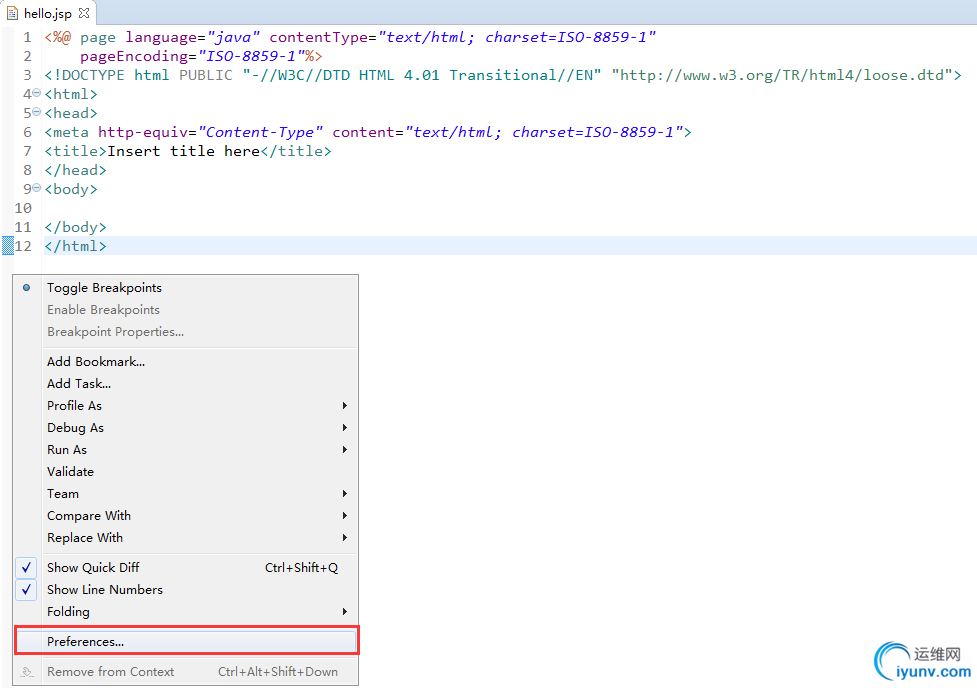
Task: Click the closing </body> tag on line 11
Action: tap(75, 227)
